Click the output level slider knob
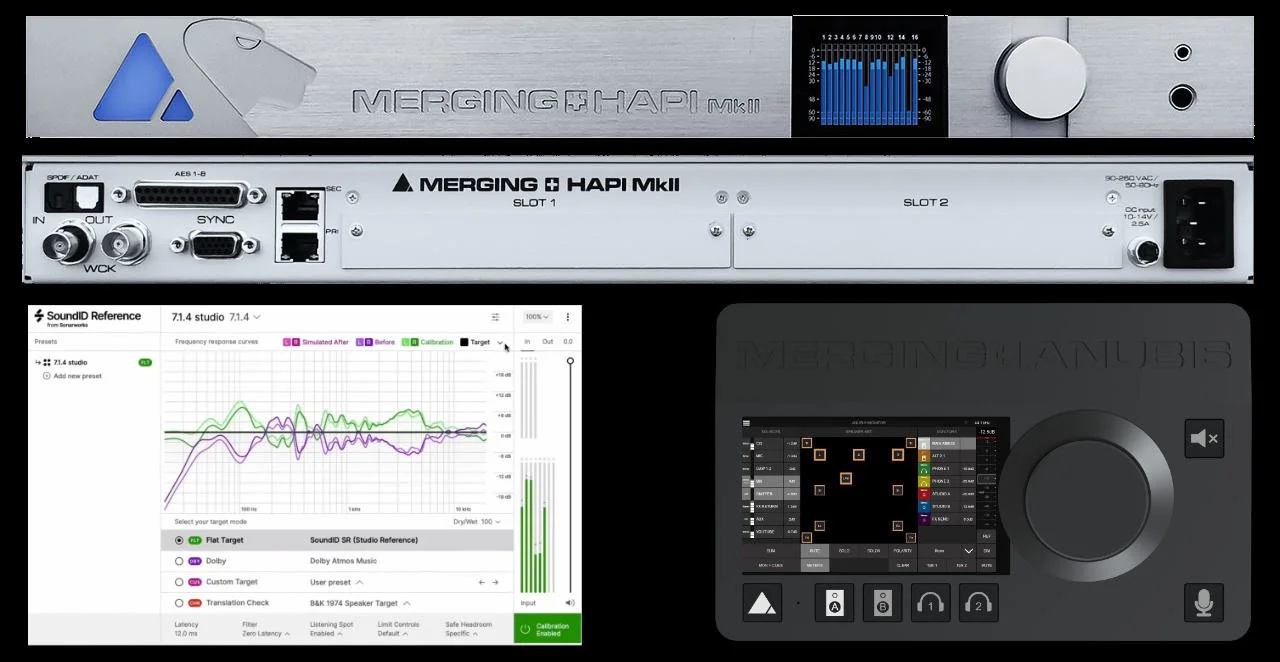Viewport: 1280px width, 662px height. 568,362
